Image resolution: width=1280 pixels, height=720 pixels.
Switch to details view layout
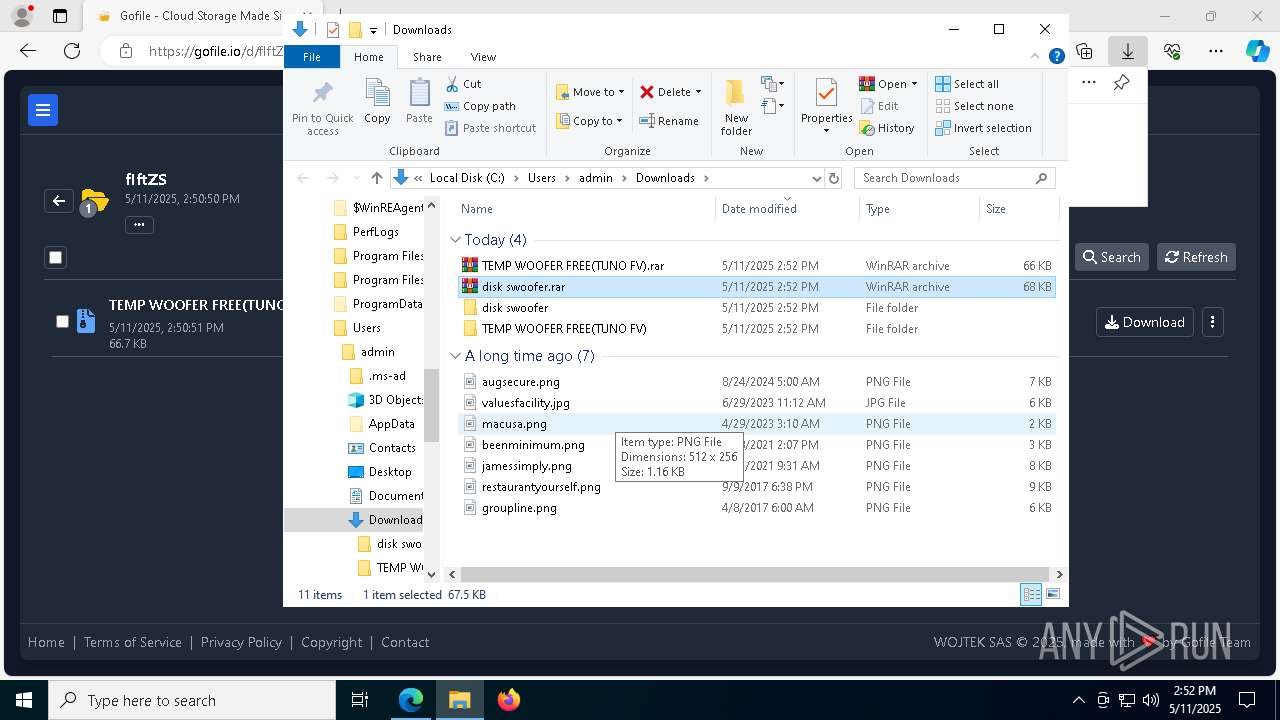(x=1031, y=594)
